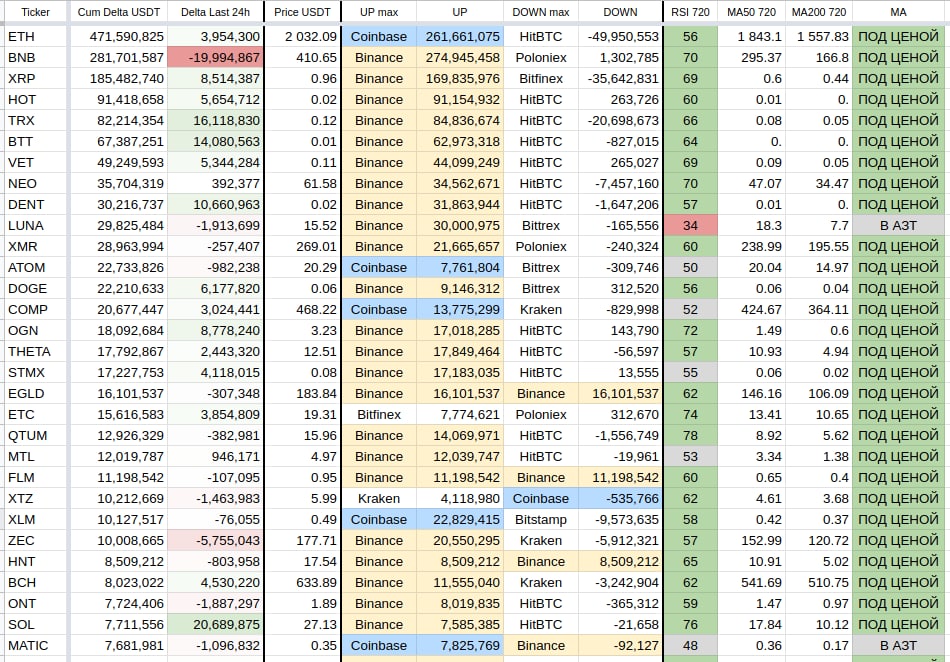
Task: Select the DOGE ticker cell
Action: click(35, 289)
